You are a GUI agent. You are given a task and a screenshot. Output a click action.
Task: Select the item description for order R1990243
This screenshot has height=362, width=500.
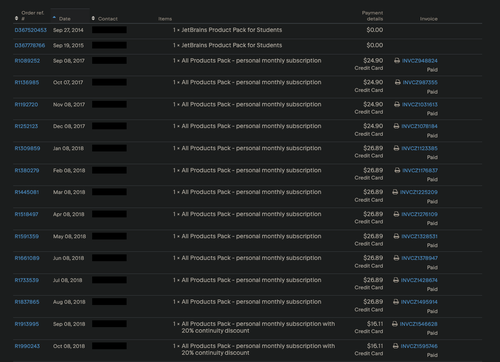[x=254, y=349]
